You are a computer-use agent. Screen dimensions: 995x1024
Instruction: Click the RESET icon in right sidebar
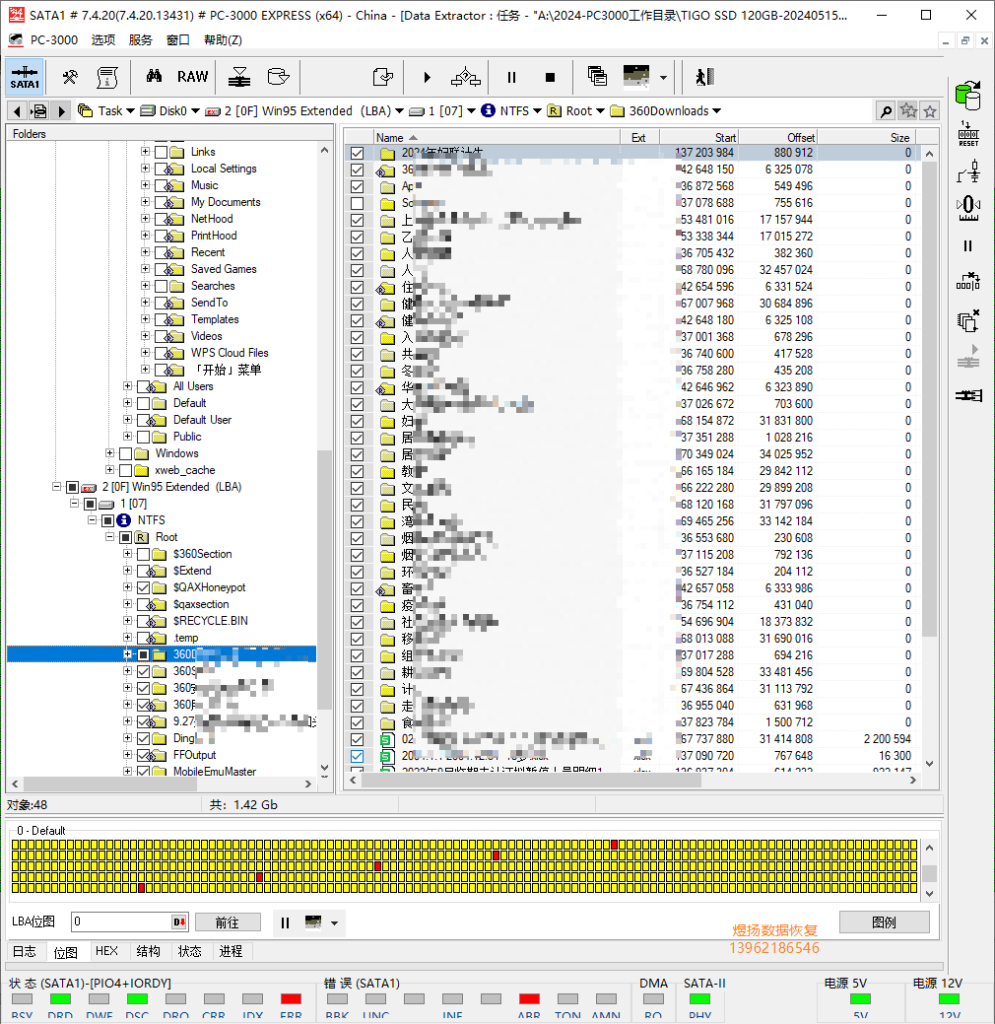pos(968,134)
